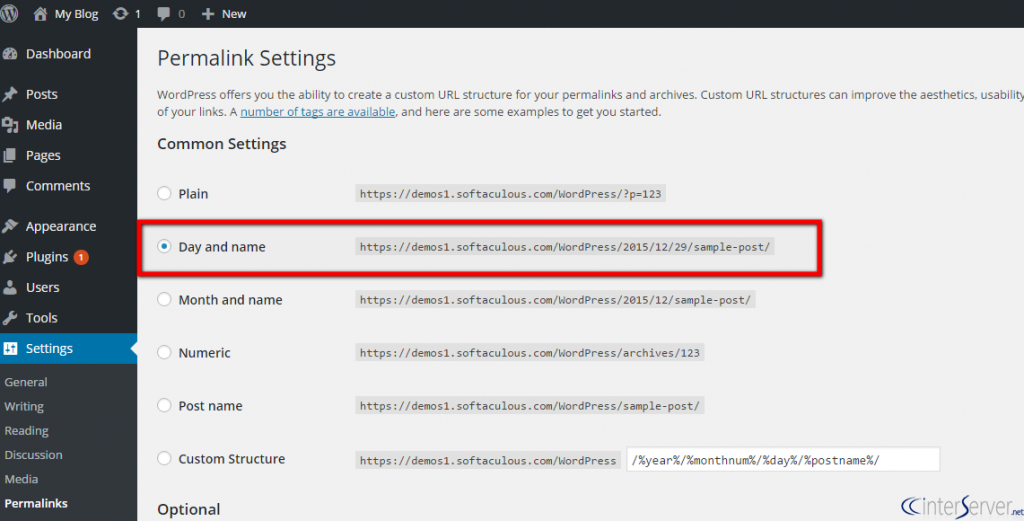1024x521 pixels.
Task: Click the Pages icon in sidebar
Action: 10,155
